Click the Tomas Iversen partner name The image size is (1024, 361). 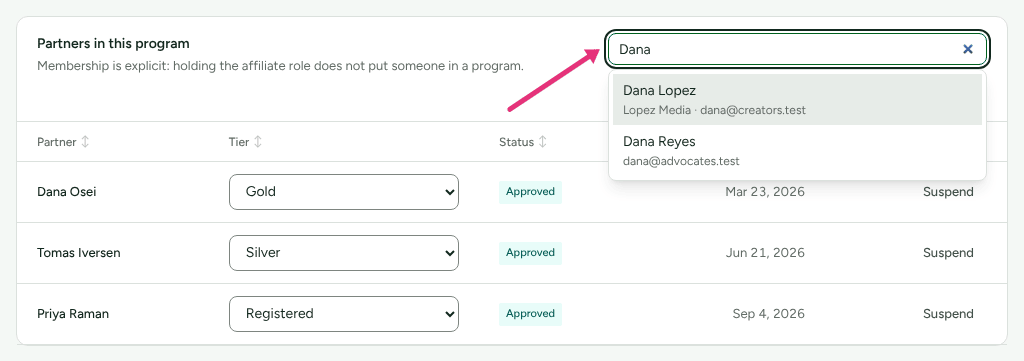[78, 253]
